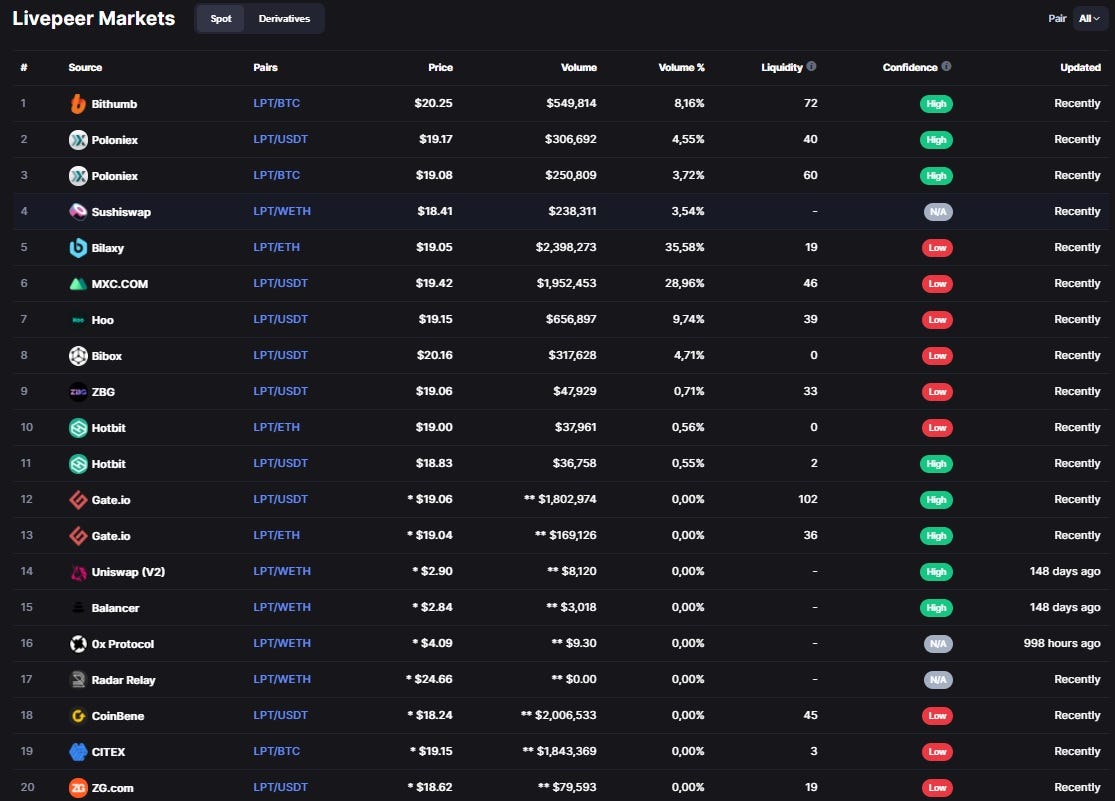Click the Poloniex logo in the LPT/USDT row
This screenshot has height=801, width=1115.
point(78,140)
